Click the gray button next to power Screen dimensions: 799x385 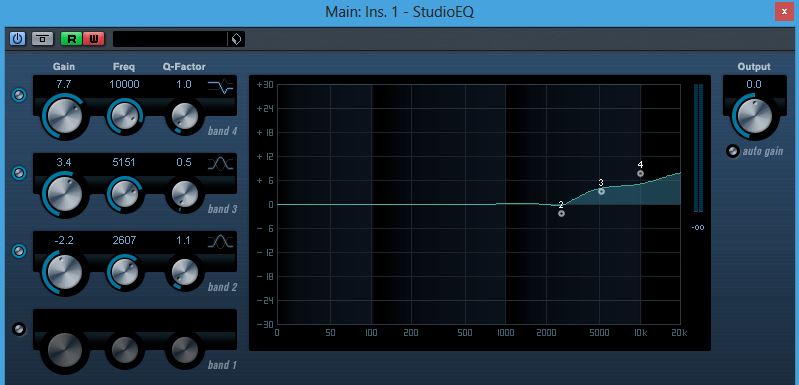[43, 39]
